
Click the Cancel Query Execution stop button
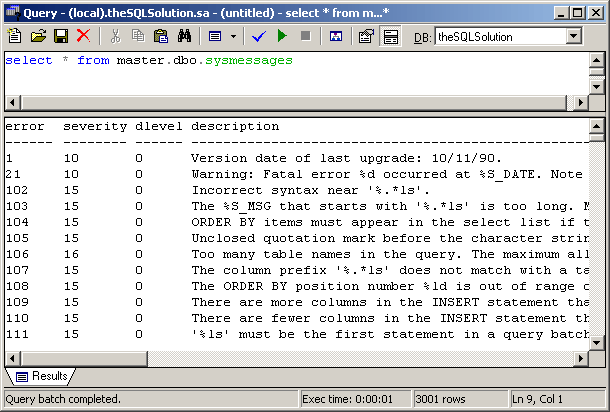click(306, 36)
